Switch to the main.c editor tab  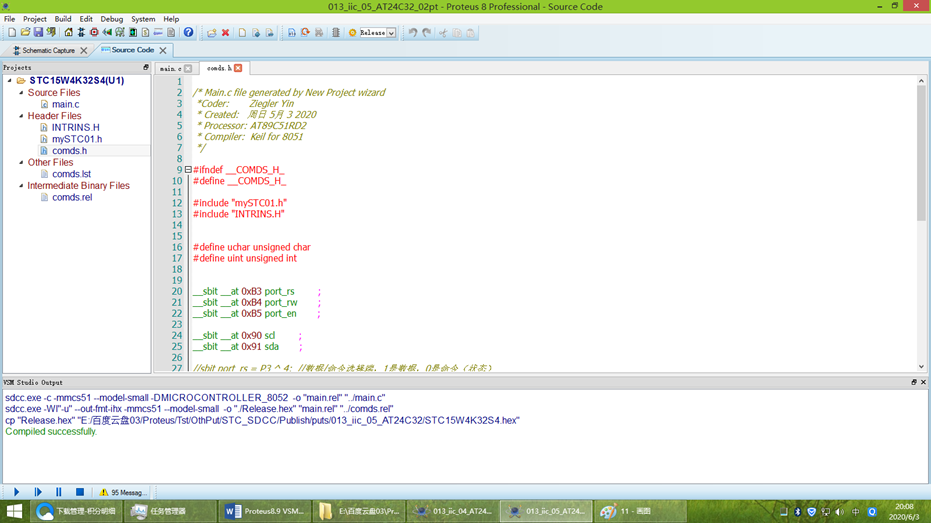coord(170,69)
